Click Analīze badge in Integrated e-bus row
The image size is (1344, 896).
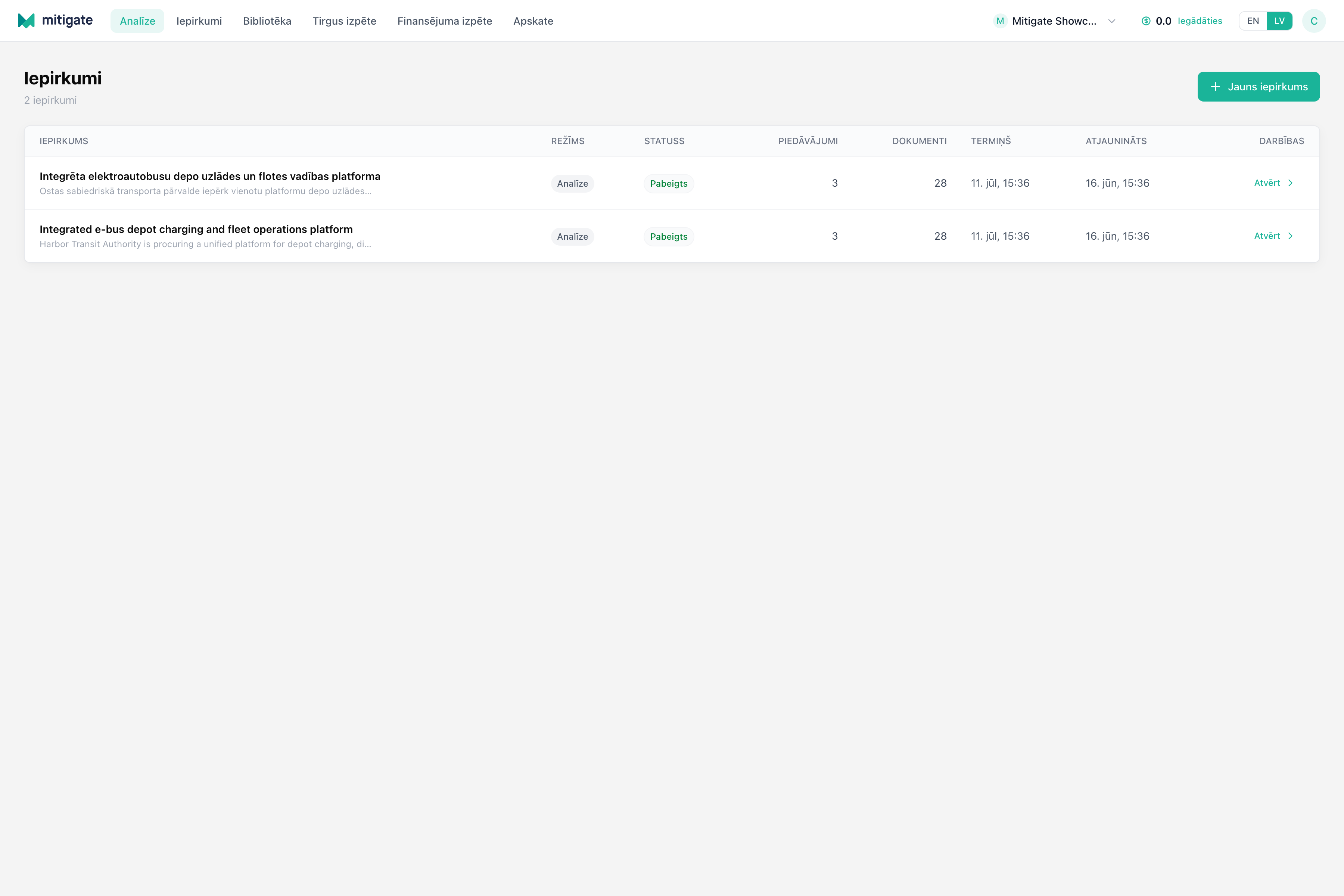coord(572,237)
